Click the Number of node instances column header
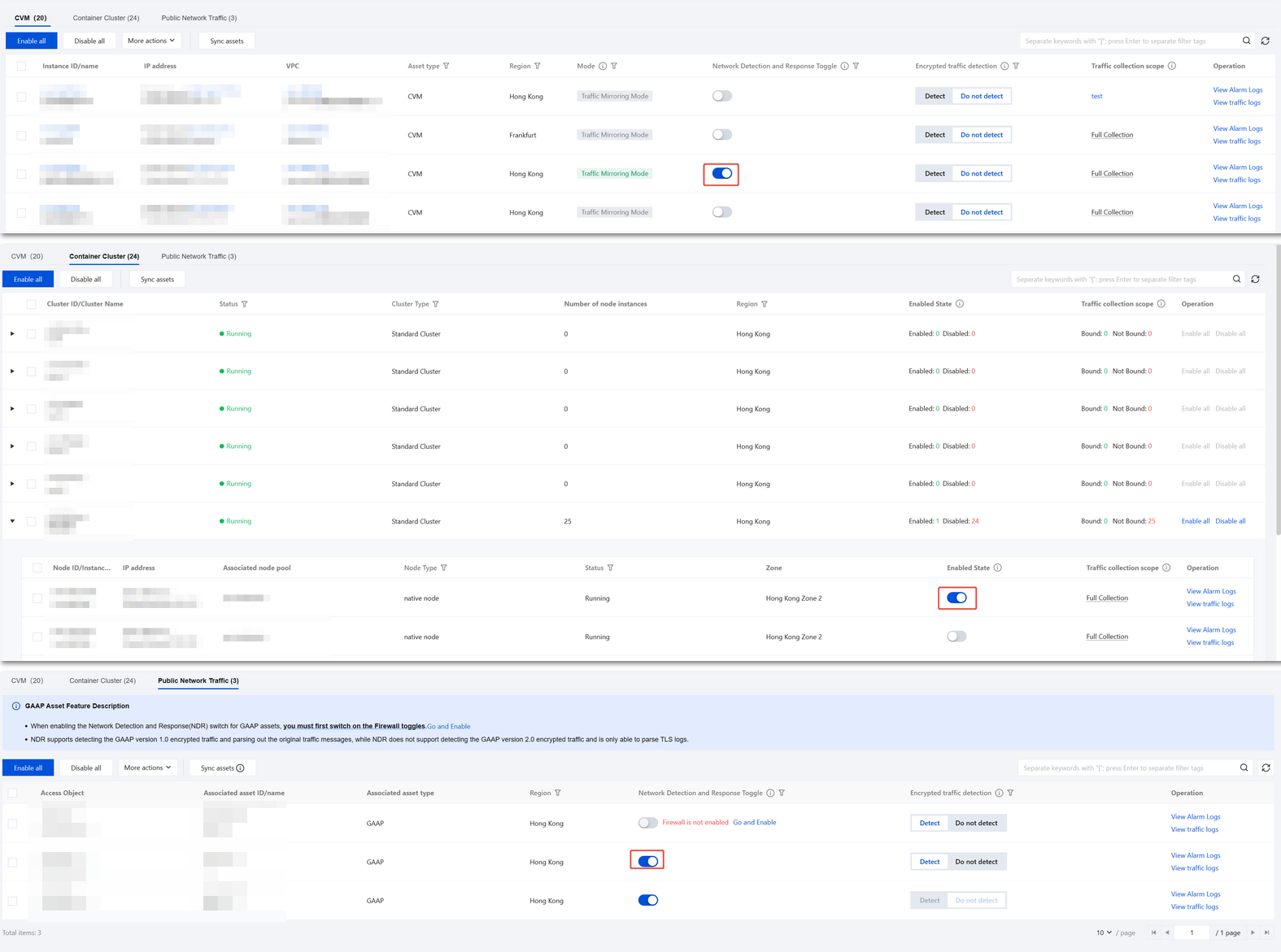 tap(605, 304)
